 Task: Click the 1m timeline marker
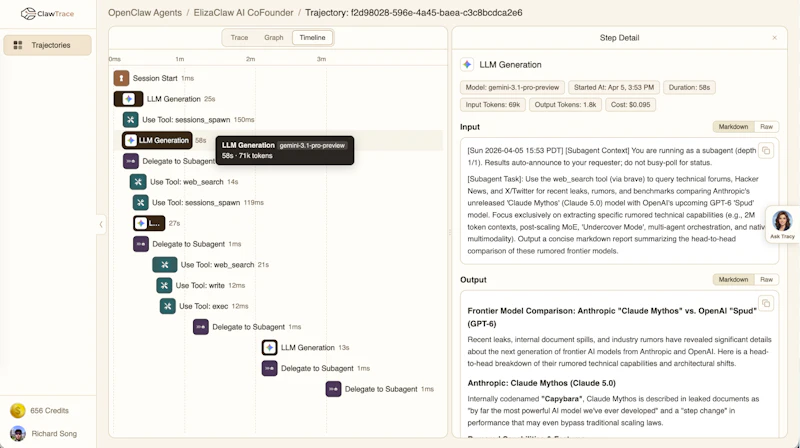pyautogui.click(x=180, y=59)
